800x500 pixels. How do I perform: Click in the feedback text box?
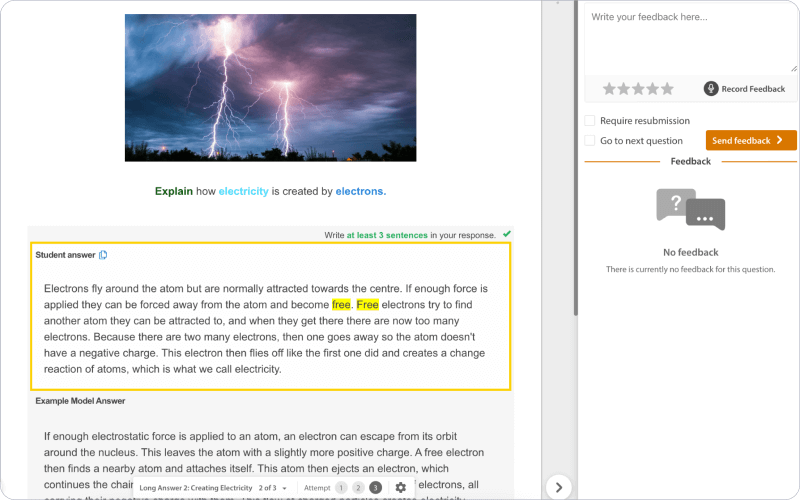pyautogui.click(x=690, y=40)
